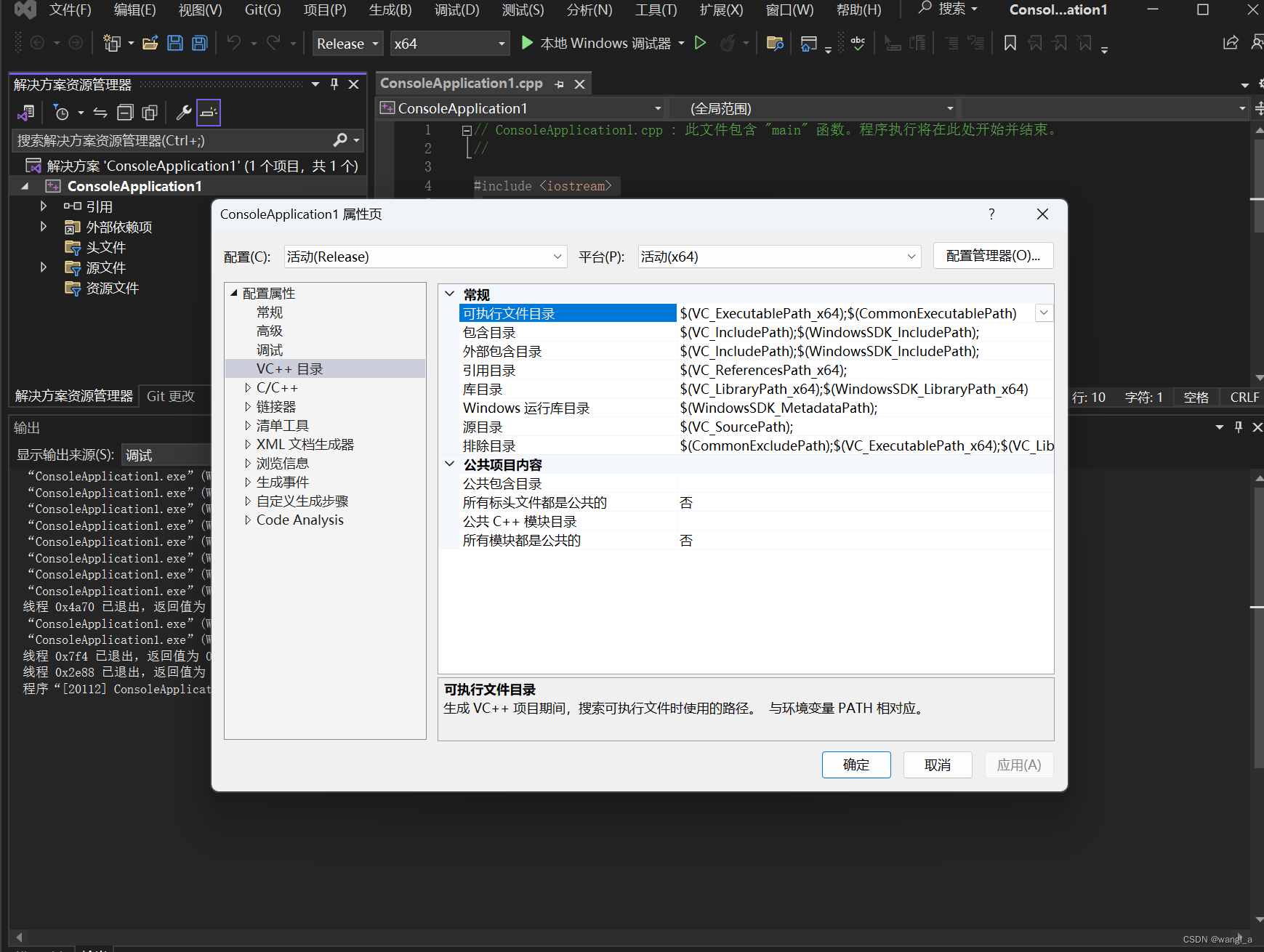
Task: Open the 显示输出来源 调试 dropdown
Action: click(166, 455)
